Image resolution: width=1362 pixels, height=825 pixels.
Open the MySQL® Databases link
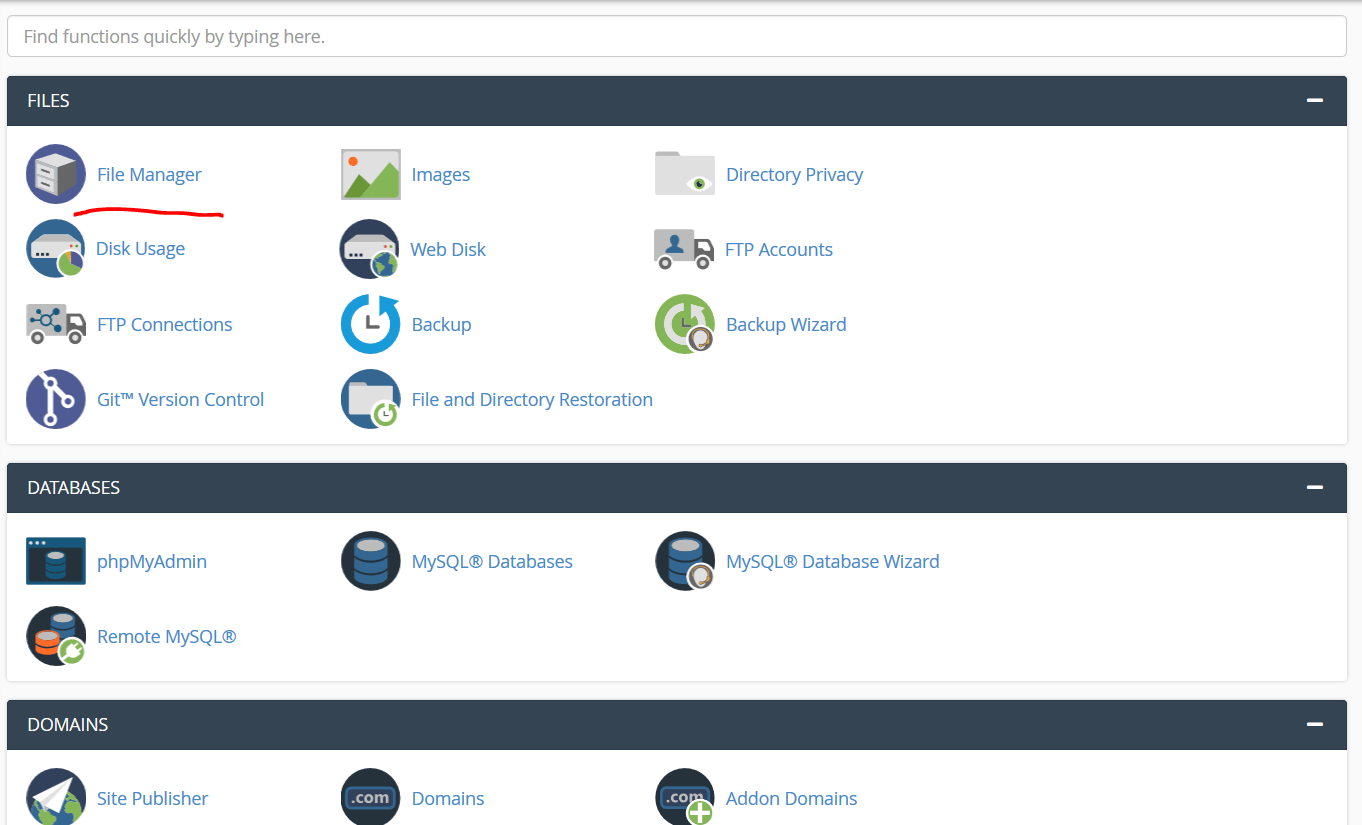[x=492, y=562]
